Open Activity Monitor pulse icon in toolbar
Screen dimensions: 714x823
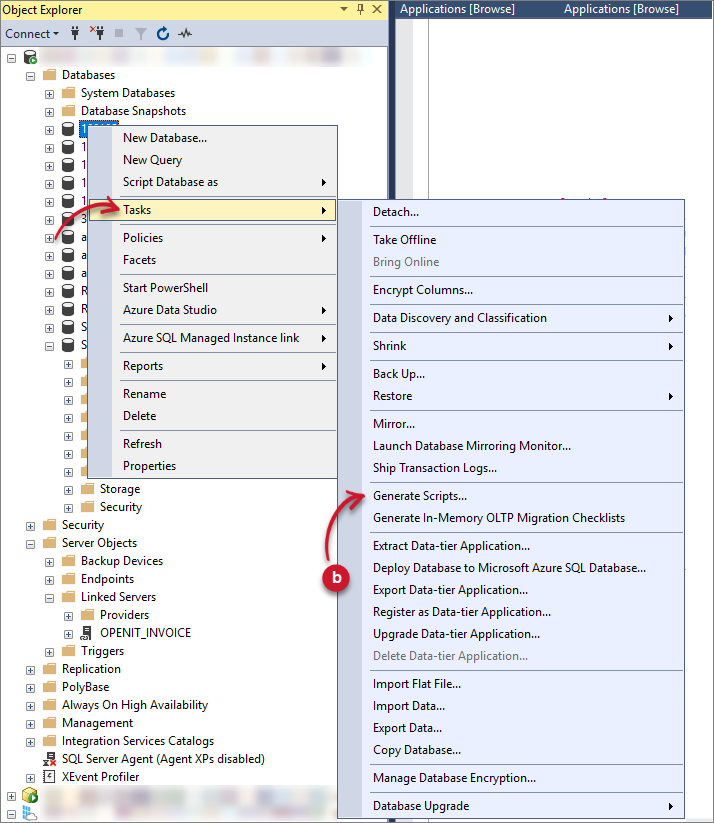point(185,33)
